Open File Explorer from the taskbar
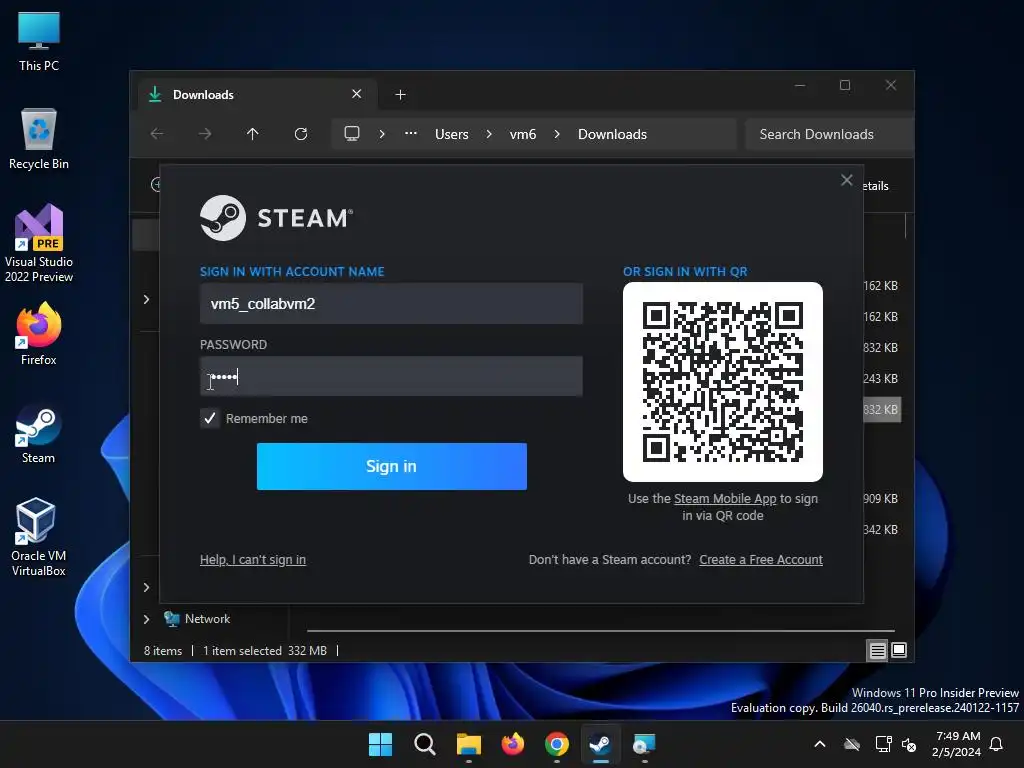This screenshot has height=768, width=1024. click(x=468, y=744)
